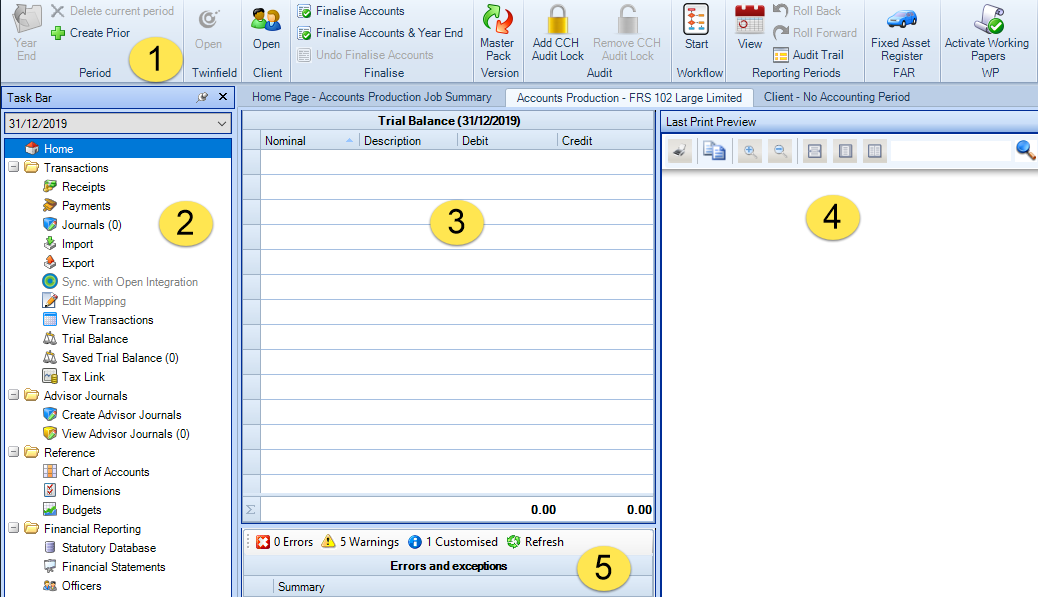Screen dimensions: 1038x597
Task: Collapse the Financial Reporting folder
Action: coord(13,528)
